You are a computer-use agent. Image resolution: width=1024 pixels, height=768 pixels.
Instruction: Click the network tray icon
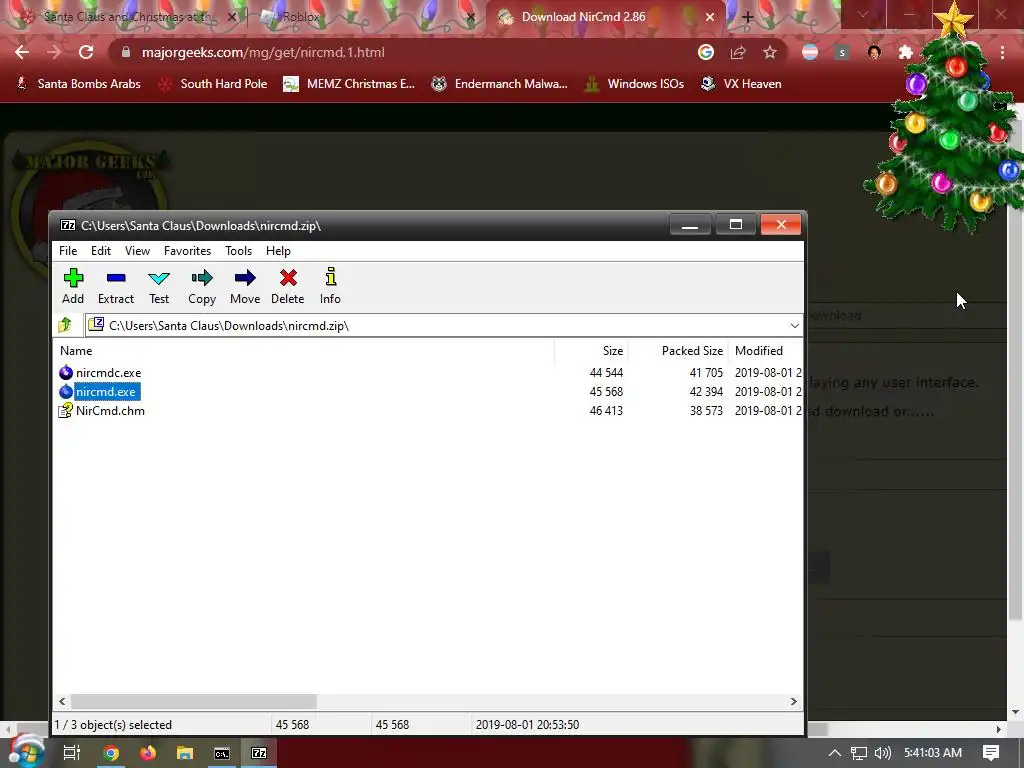click(x=859, y=753)
